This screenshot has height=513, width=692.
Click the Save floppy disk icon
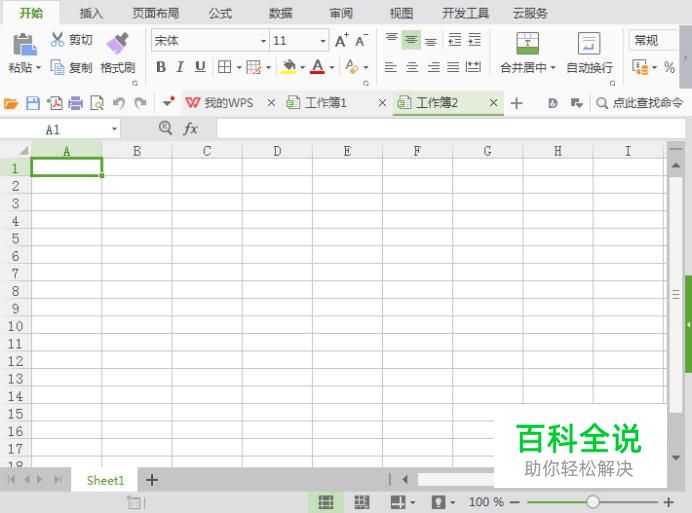coord(33,103)
